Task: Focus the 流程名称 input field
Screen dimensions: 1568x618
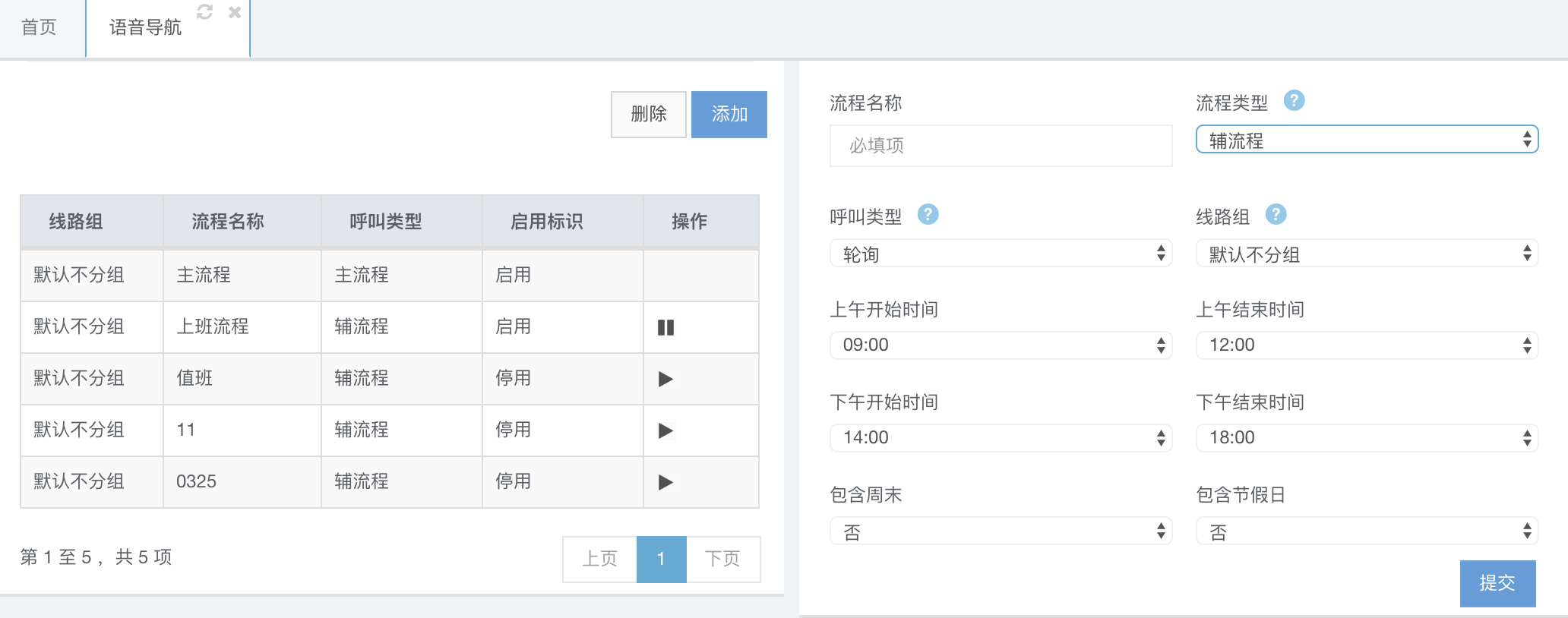Action: tap(1001, 146)
